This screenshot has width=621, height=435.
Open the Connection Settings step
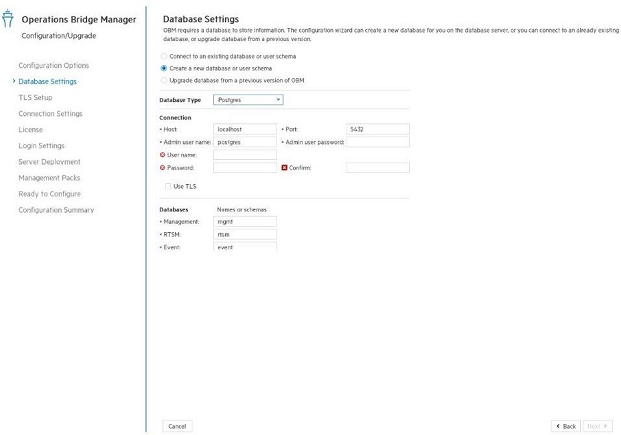pos(50,114)
